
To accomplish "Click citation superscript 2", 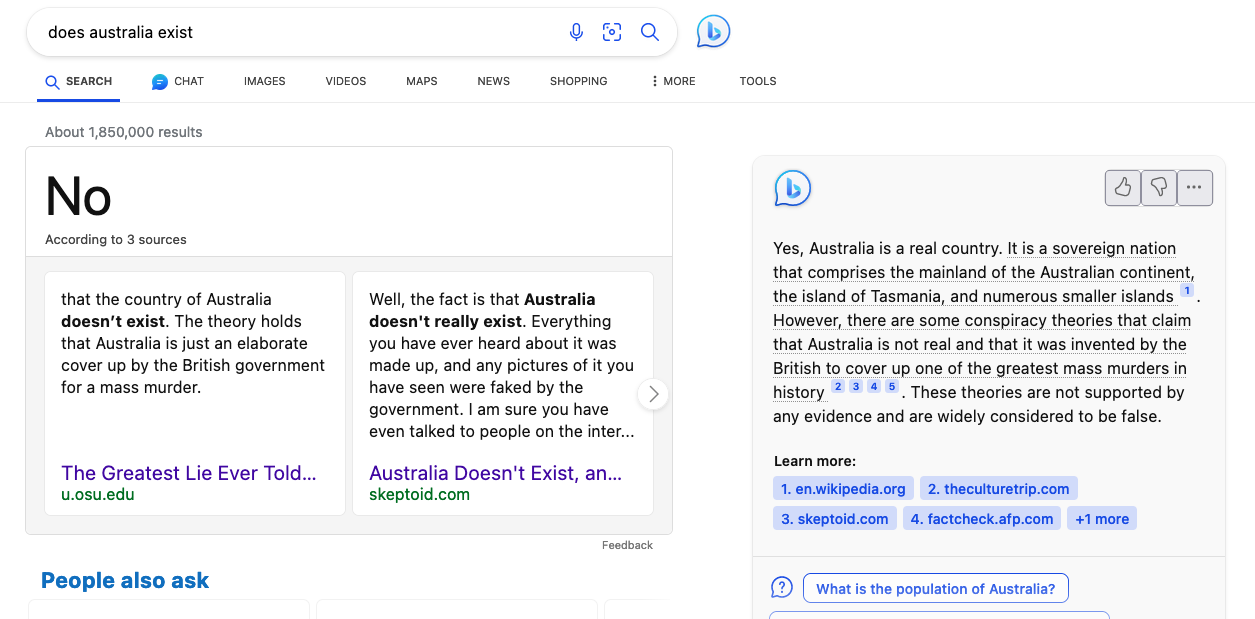I will point(838,387).
